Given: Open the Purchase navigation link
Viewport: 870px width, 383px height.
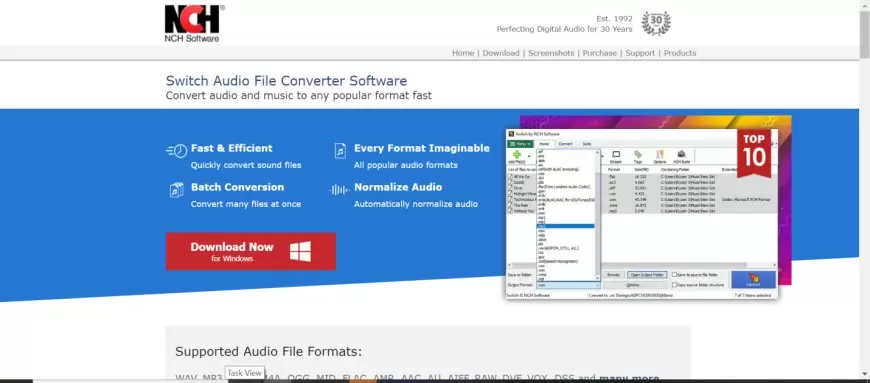Looking at the screenshot, I should pyautogui.click(x=599, y=53).
